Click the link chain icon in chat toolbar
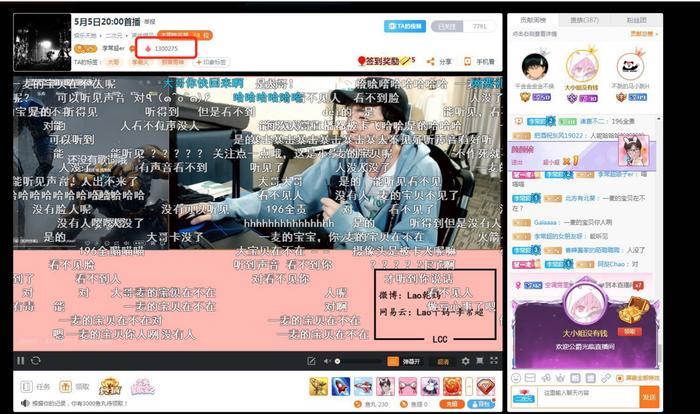Image resolution: width=700 pixels, height=414 pixels. pyautogui.click(x=605, y=378)
